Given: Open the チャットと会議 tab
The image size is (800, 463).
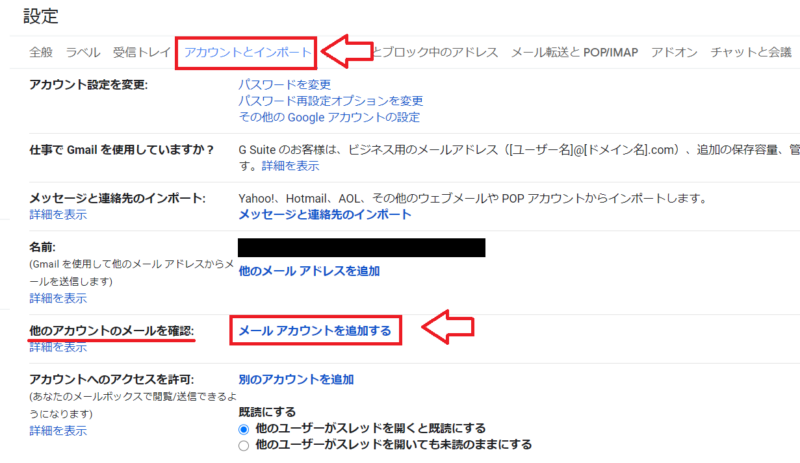Looking at the screenshot, I should tap(751, 52).
